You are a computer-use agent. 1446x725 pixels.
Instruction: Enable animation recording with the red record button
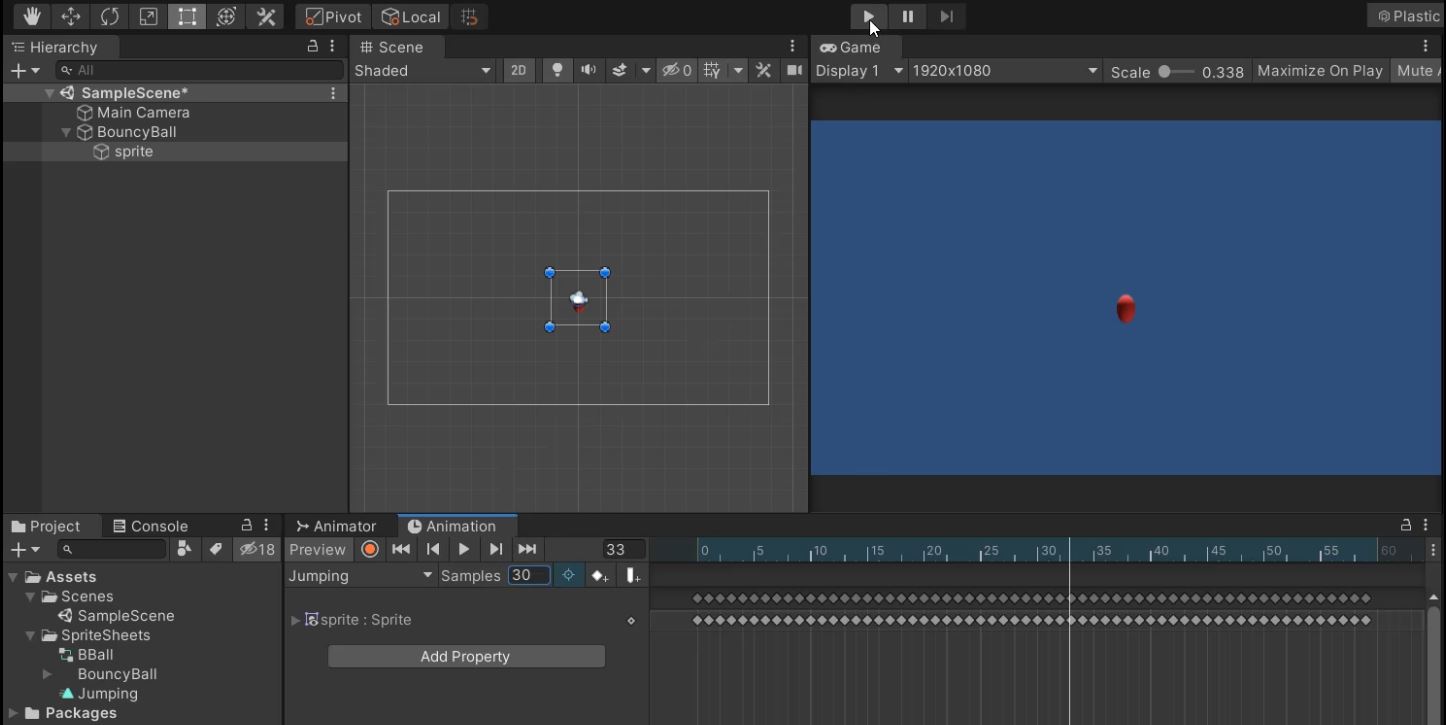click(x=370, y=549)
